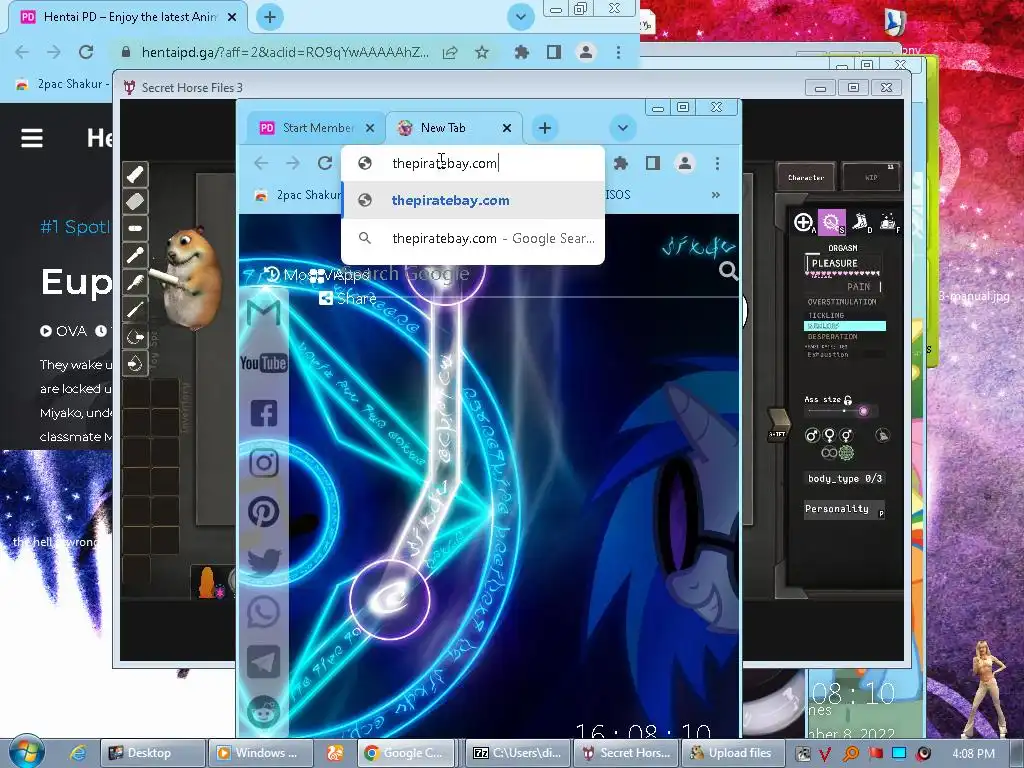The image size is (1024, 768).
Task: Click the highlighted cyan meter bar
Action: click(845, 325)
